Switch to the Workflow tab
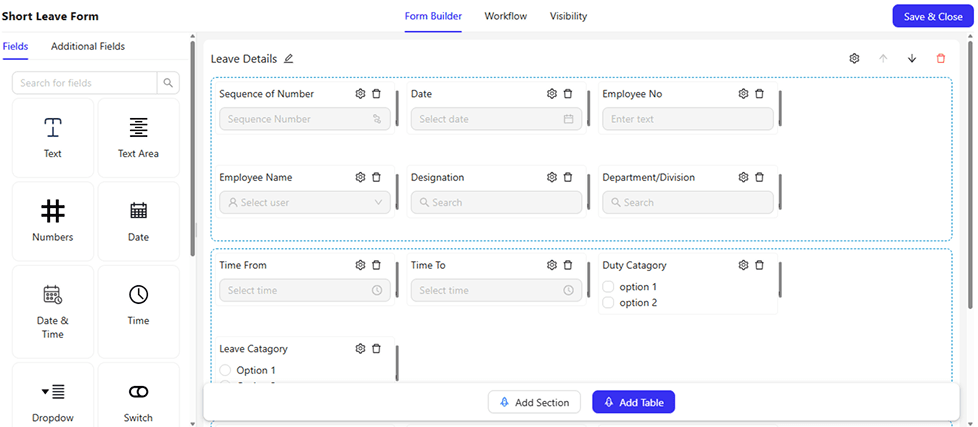 point(505,17)
